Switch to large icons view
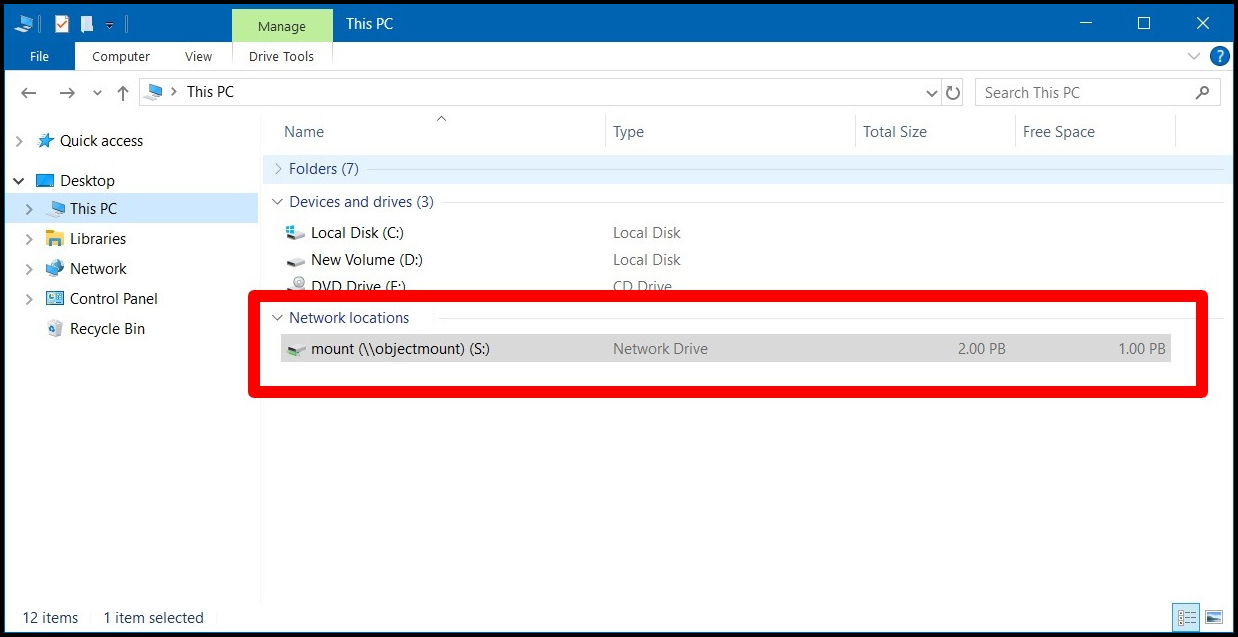Screen dimensions: 1238x637 click(1214, 617)
